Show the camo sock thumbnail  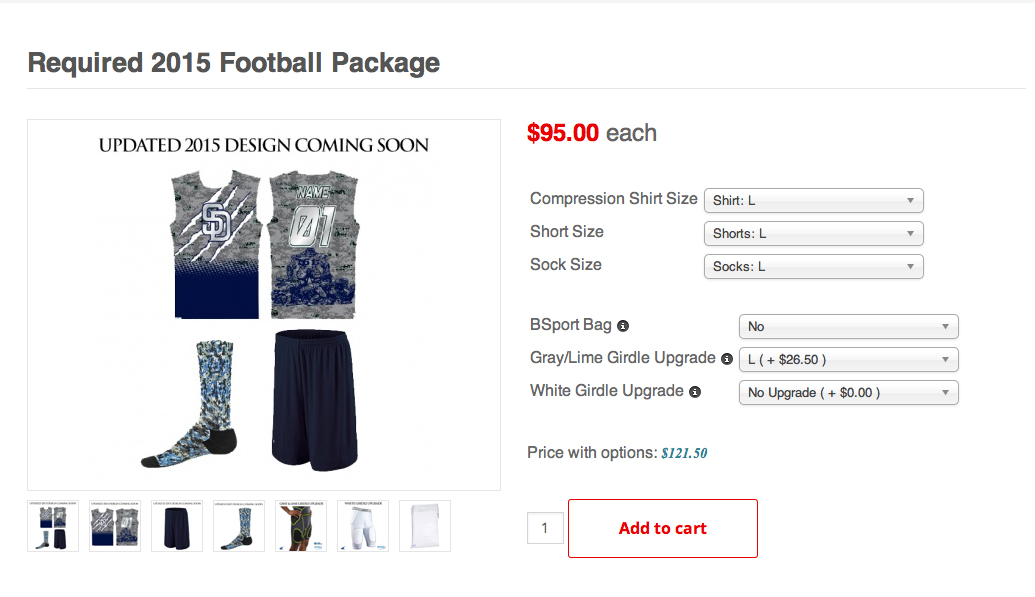click(x=239, y=526)
